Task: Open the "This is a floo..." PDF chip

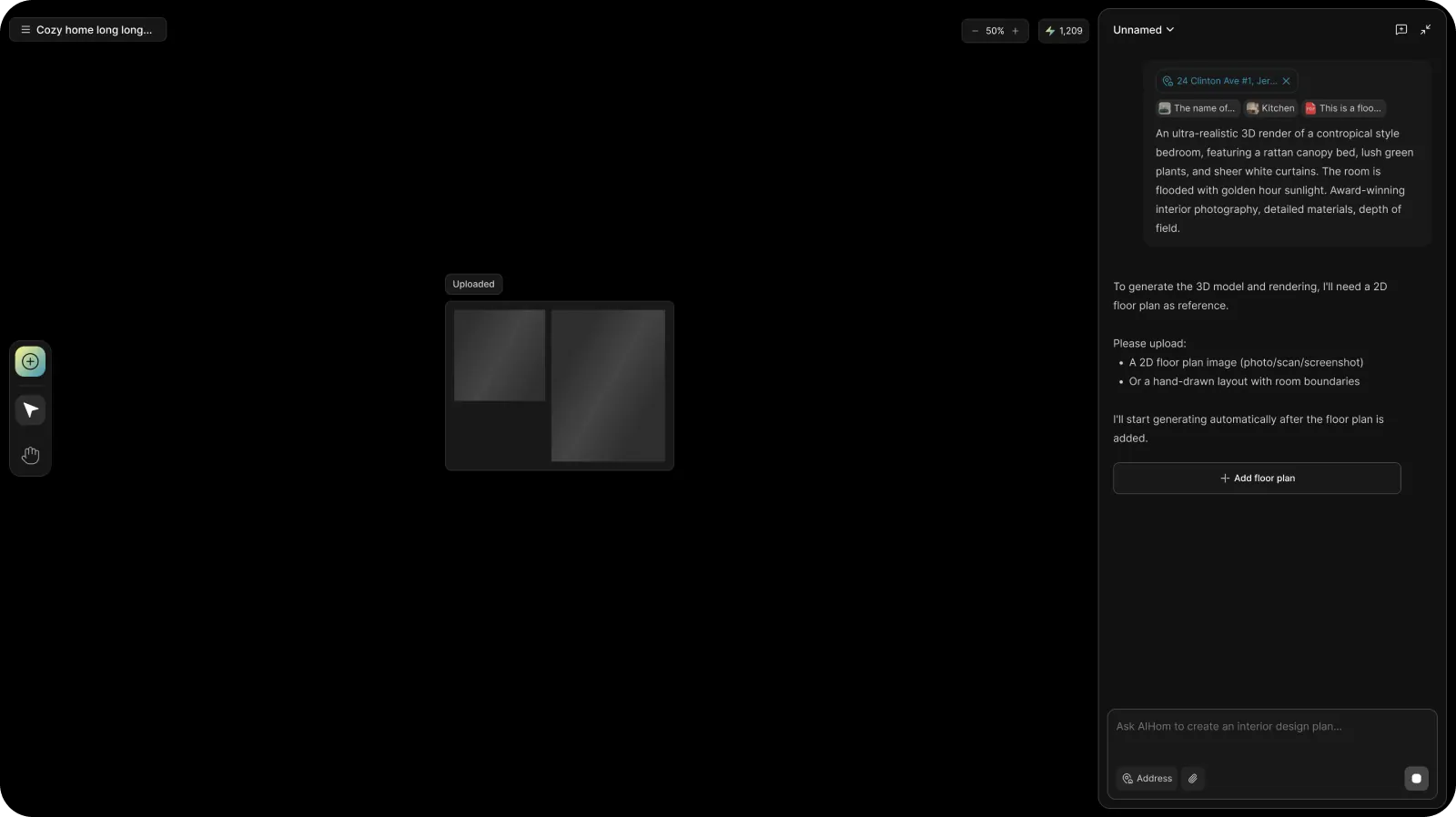Action: [1343, 108]
